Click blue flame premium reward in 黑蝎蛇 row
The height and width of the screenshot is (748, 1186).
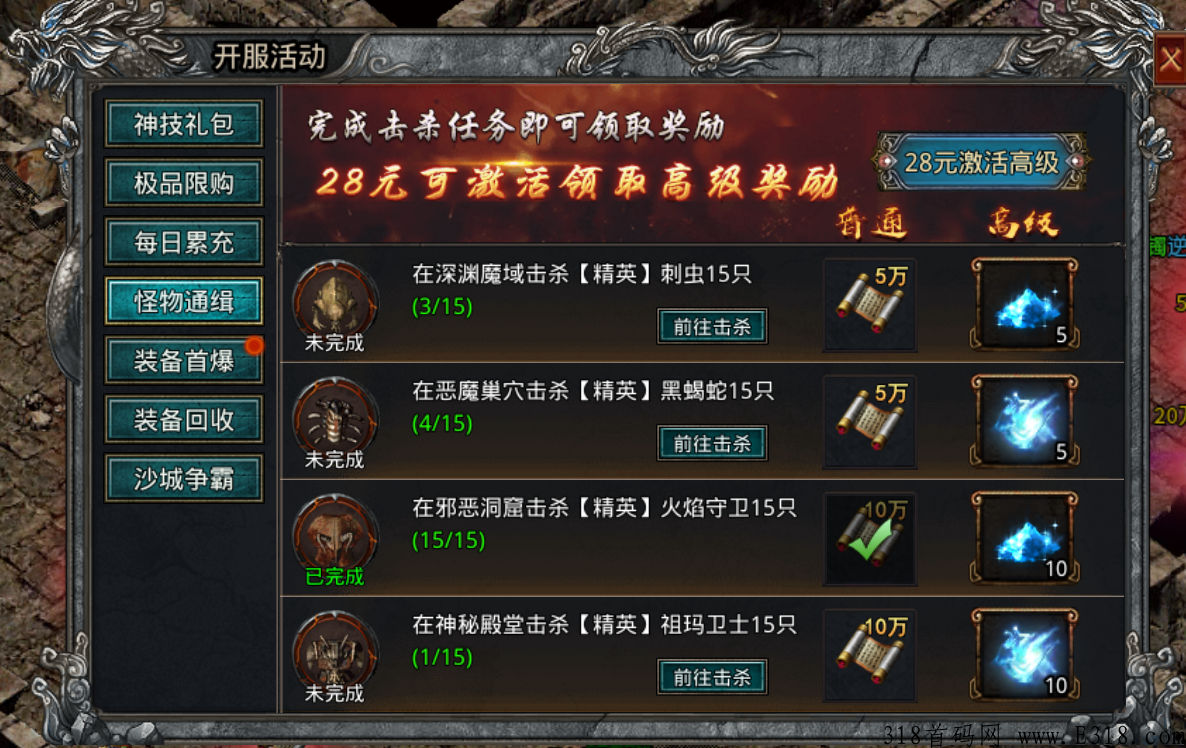tap(1025, 421)
